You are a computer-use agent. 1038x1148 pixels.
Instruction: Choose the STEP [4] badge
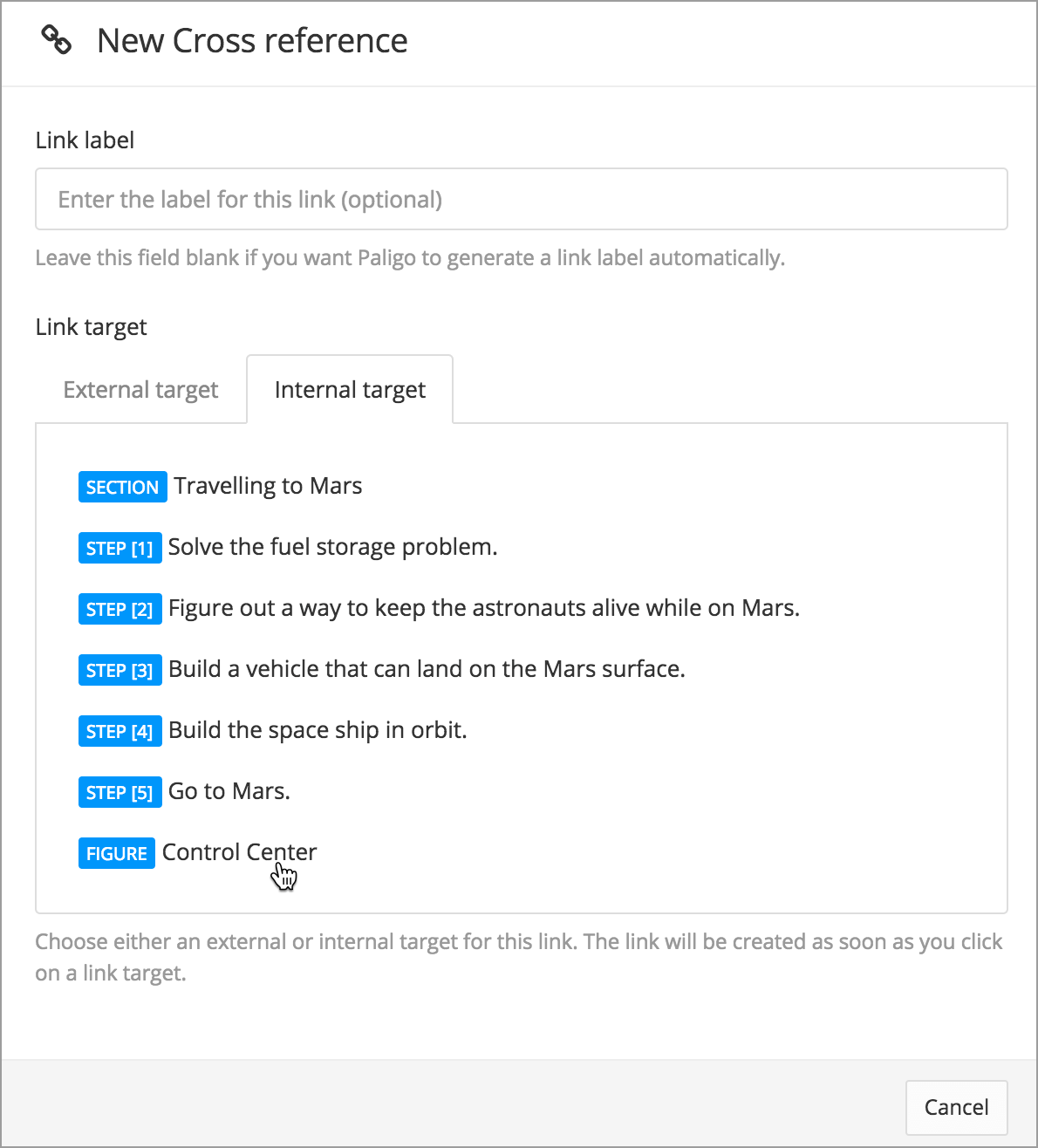(120, 731)
